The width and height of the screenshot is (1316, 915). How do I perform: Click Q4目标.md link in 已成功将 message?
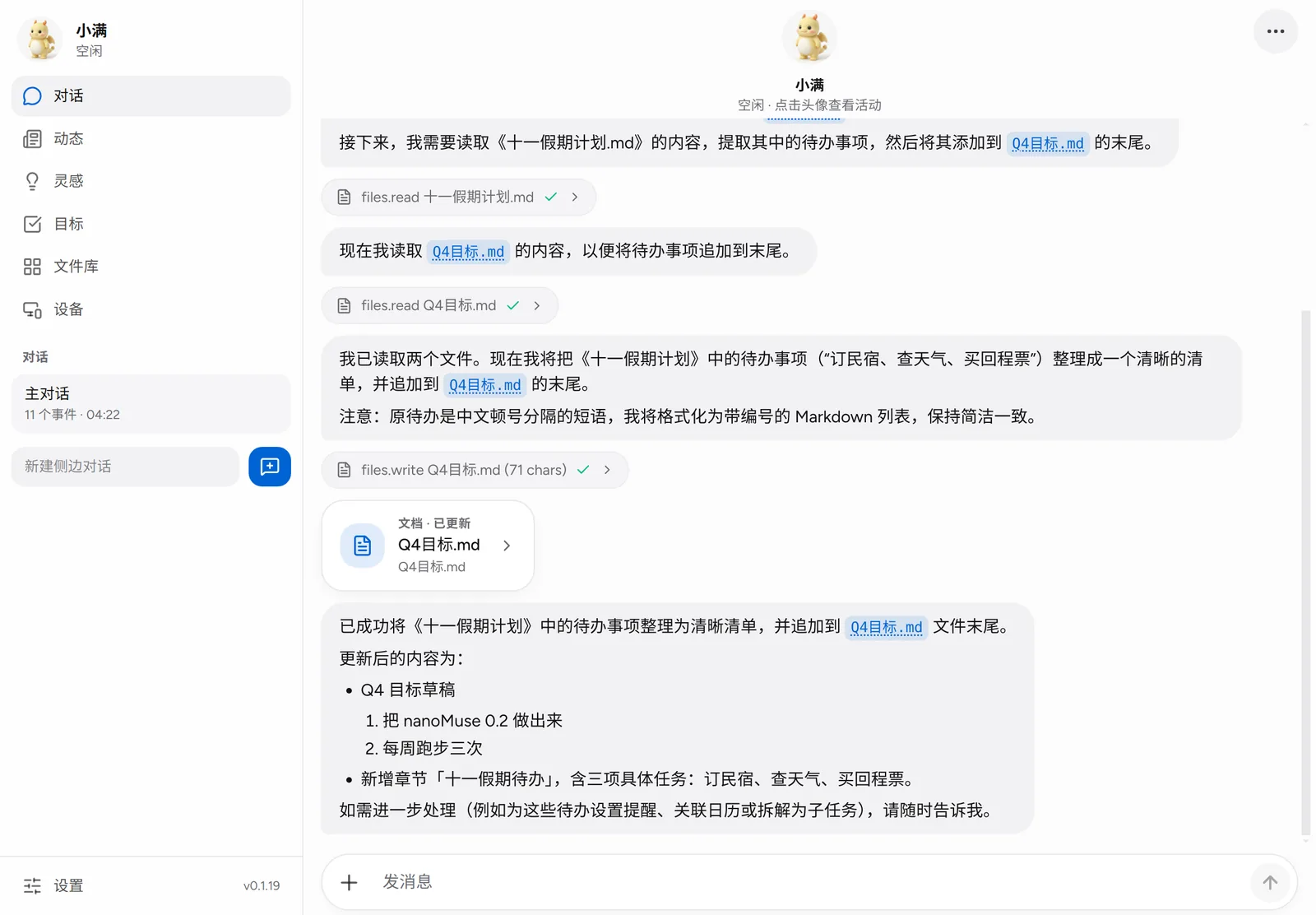point(887,628)
